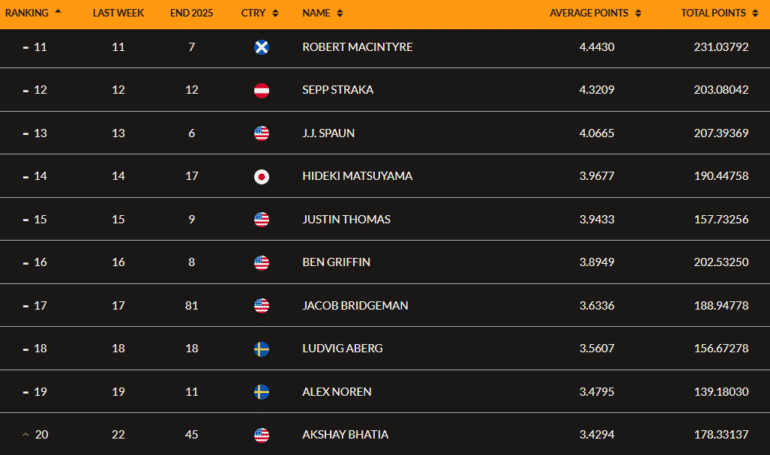Click the Sweden flag beside Alex Noren
The width and height of the screenshot is (770, 455).
coord(261,392)
